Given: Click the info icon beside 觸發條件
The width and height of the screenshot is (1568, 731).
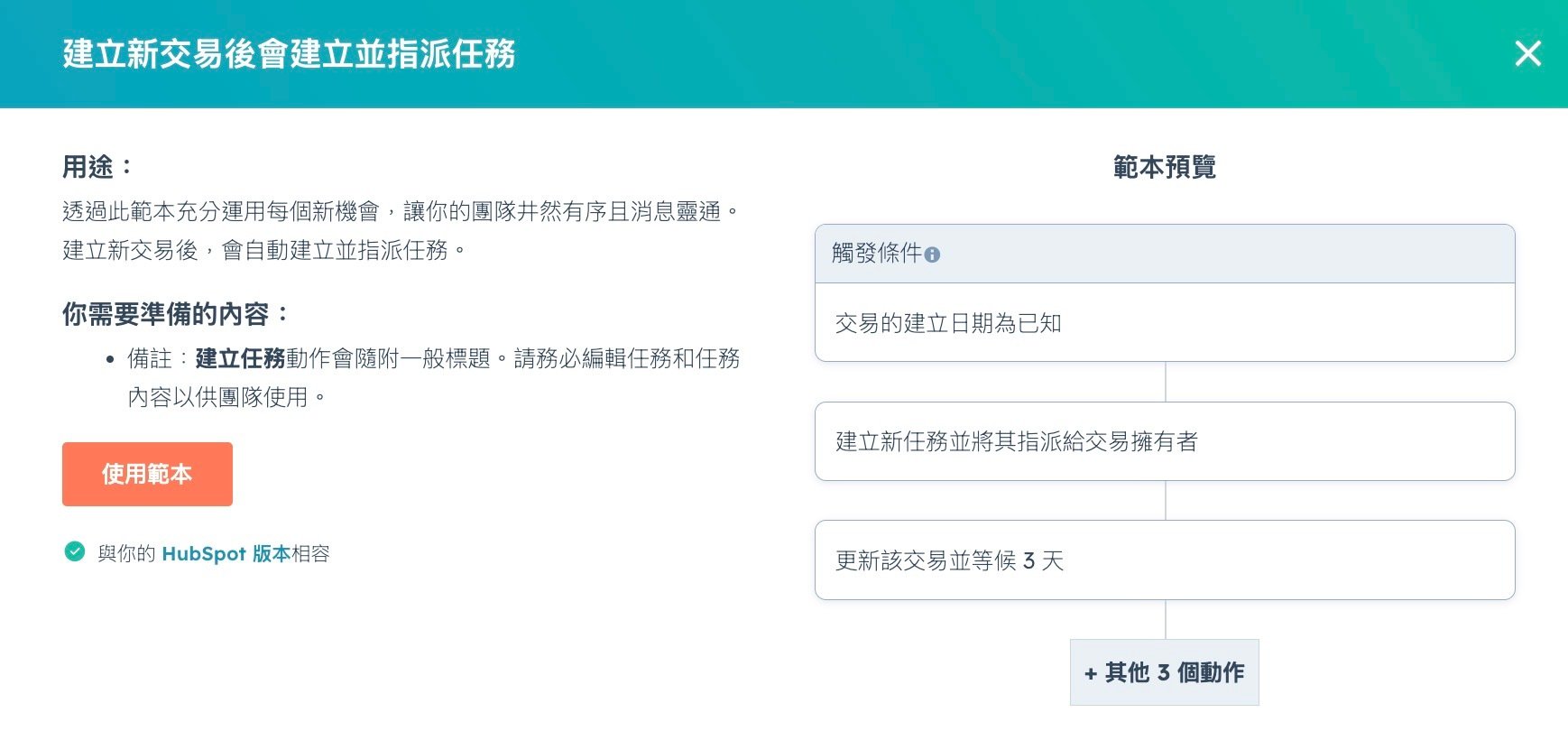Looking at the screenshot, I should point(934,254).
